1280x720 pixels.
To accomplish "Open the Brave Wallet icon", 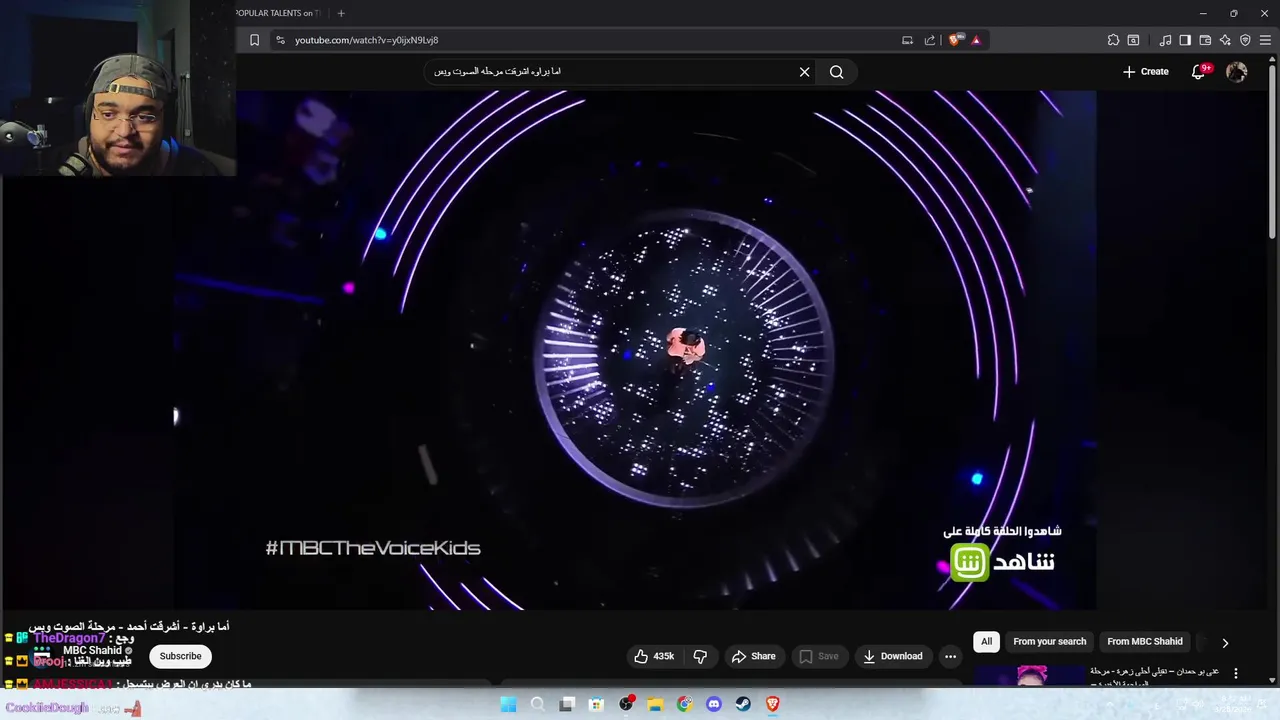I will (1205, 40).
